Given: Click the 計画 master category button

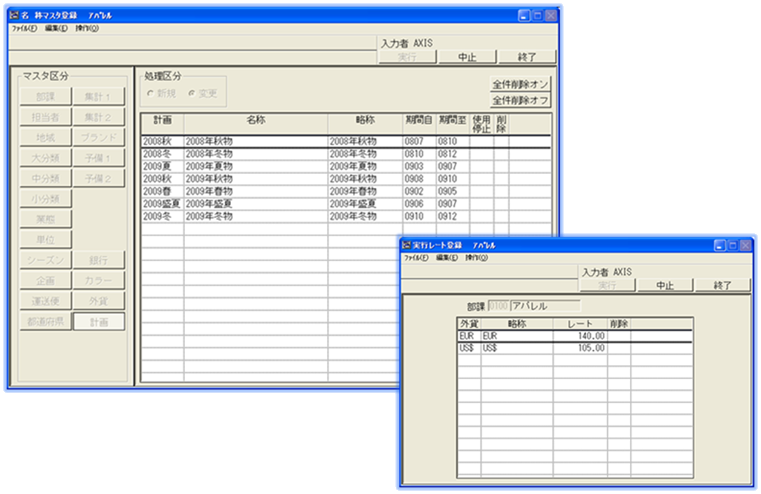Looking at the screenshot, I should pyautogui.click(x=101, y=322).
